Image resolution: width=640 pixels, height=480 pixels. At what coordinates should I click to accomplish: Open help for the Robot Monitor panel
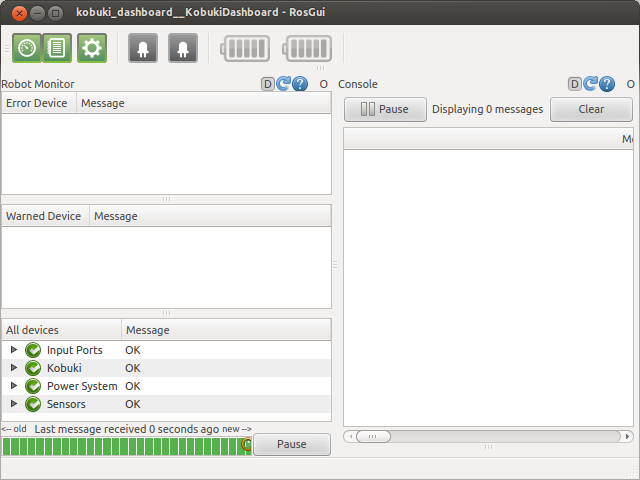click(300, 84)
